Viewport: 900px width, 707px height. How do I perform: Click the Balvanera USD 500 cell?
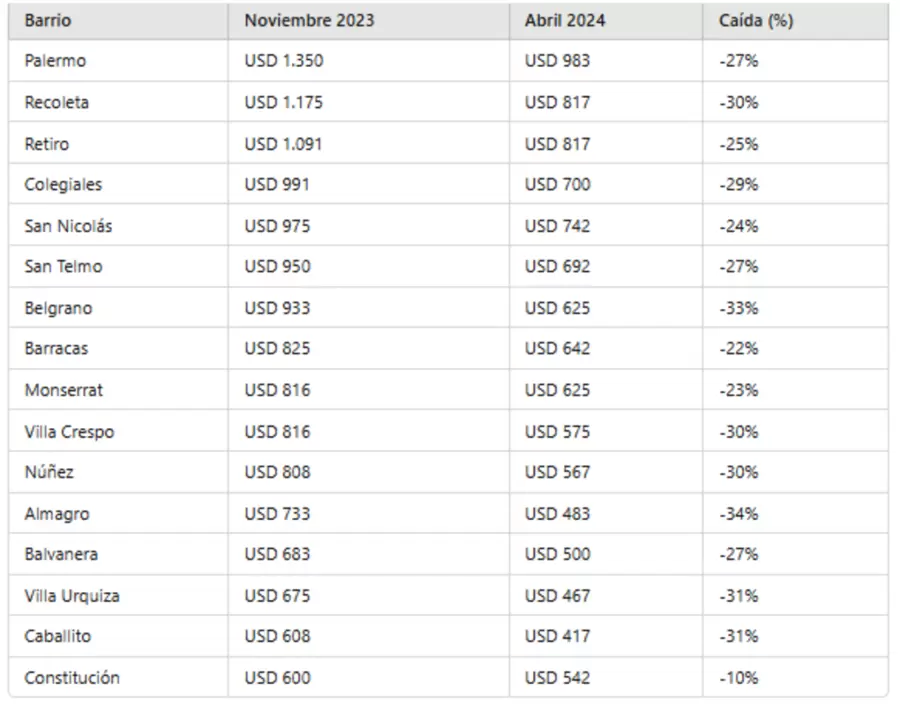point(557,554)
